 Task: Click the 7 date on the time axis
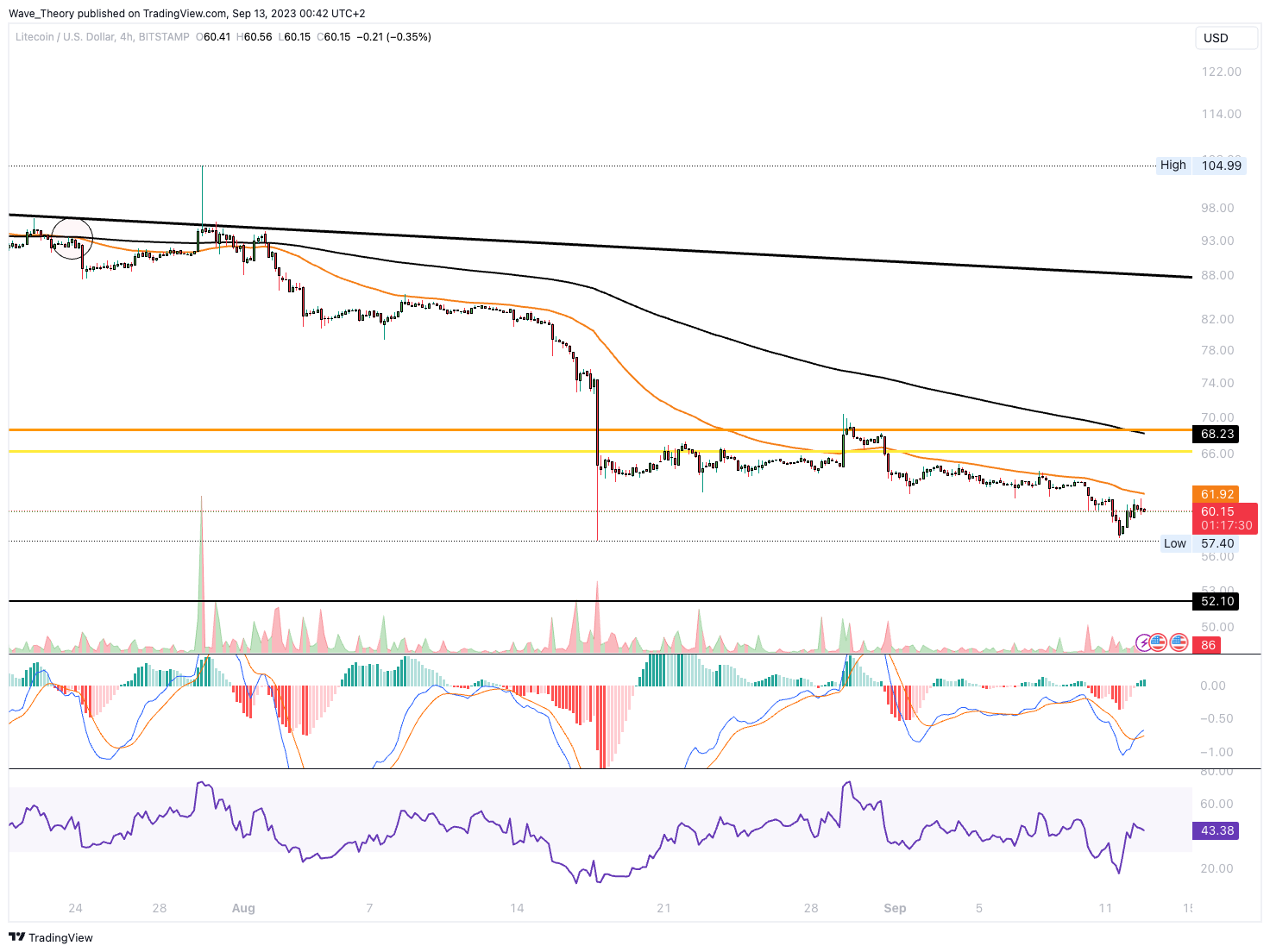pos(369,908)
